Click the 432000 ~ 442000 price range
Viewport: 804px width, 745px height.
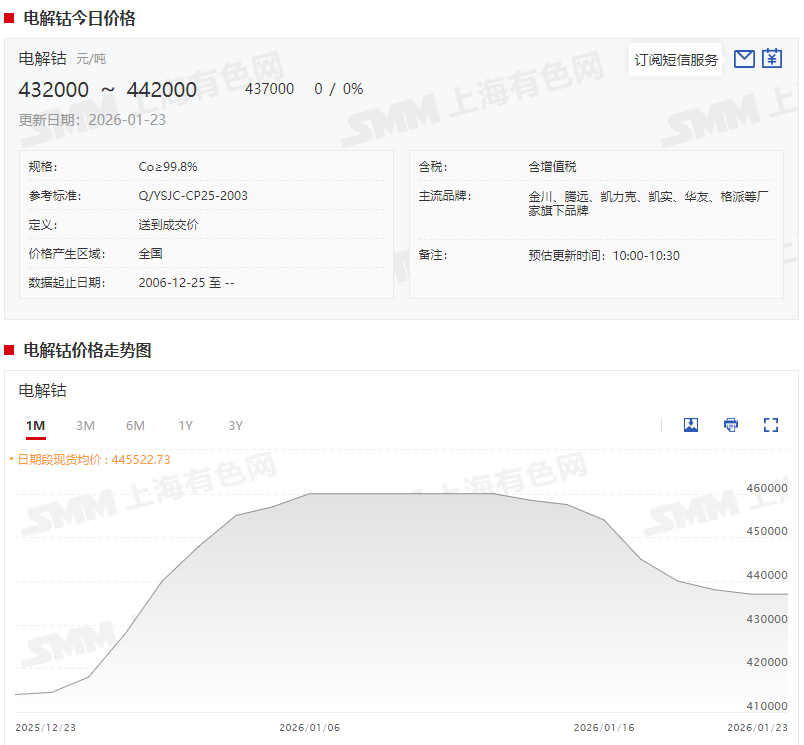pos(107,90)
